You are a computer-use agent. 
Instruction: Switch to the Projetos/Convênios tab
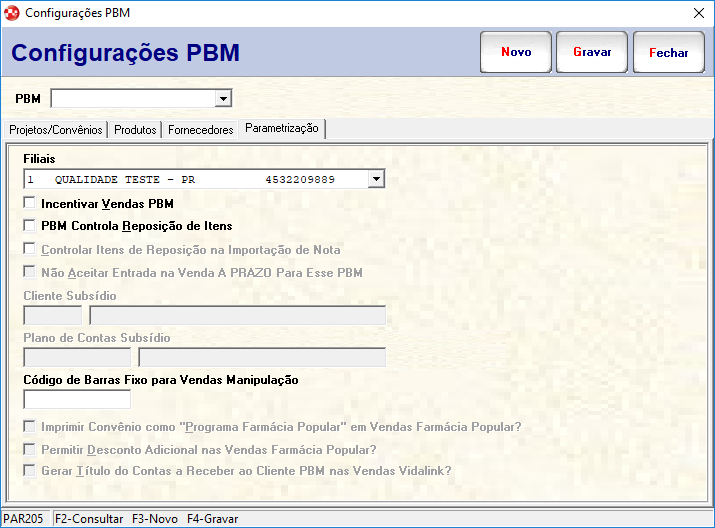(x=56, y=130)
